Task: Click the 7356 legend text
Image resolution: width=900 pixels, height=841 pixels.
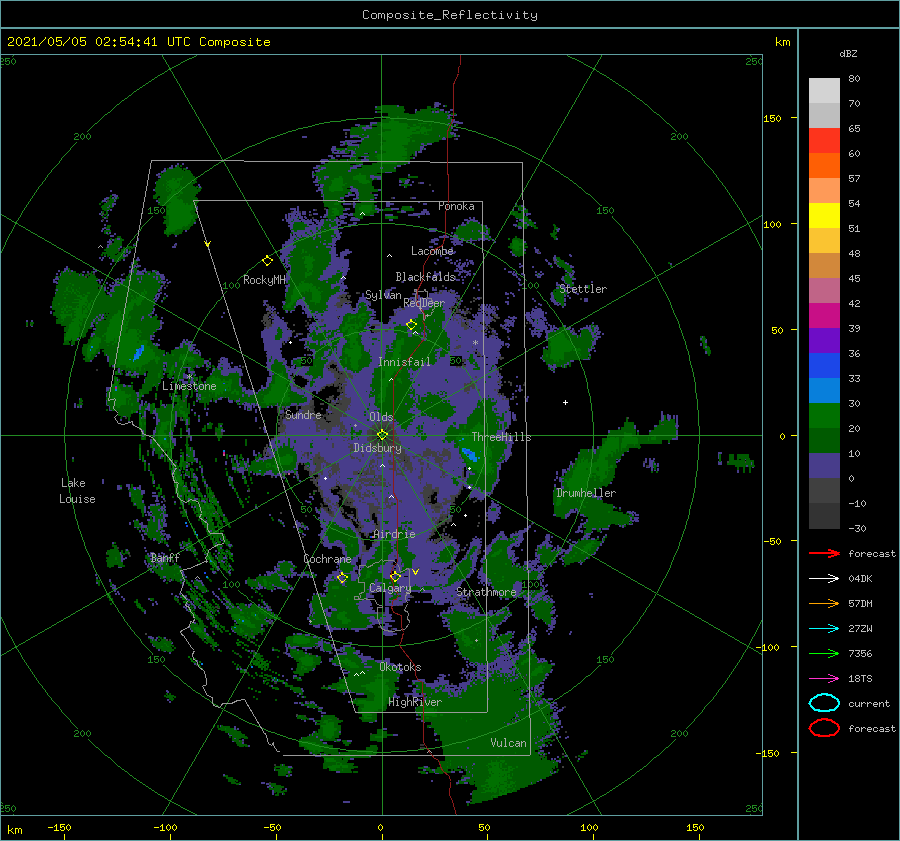Action: coord(860,653)
